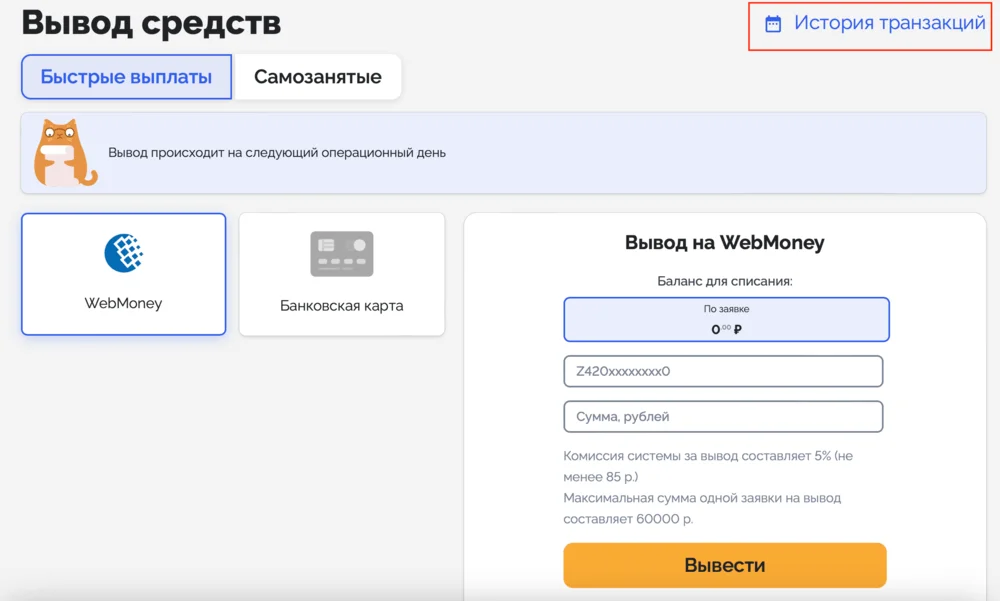Click the cat mascot in the notice banner
This screenshot has height=601, width=1000.
pyautogui.click(x=62, y=152)
